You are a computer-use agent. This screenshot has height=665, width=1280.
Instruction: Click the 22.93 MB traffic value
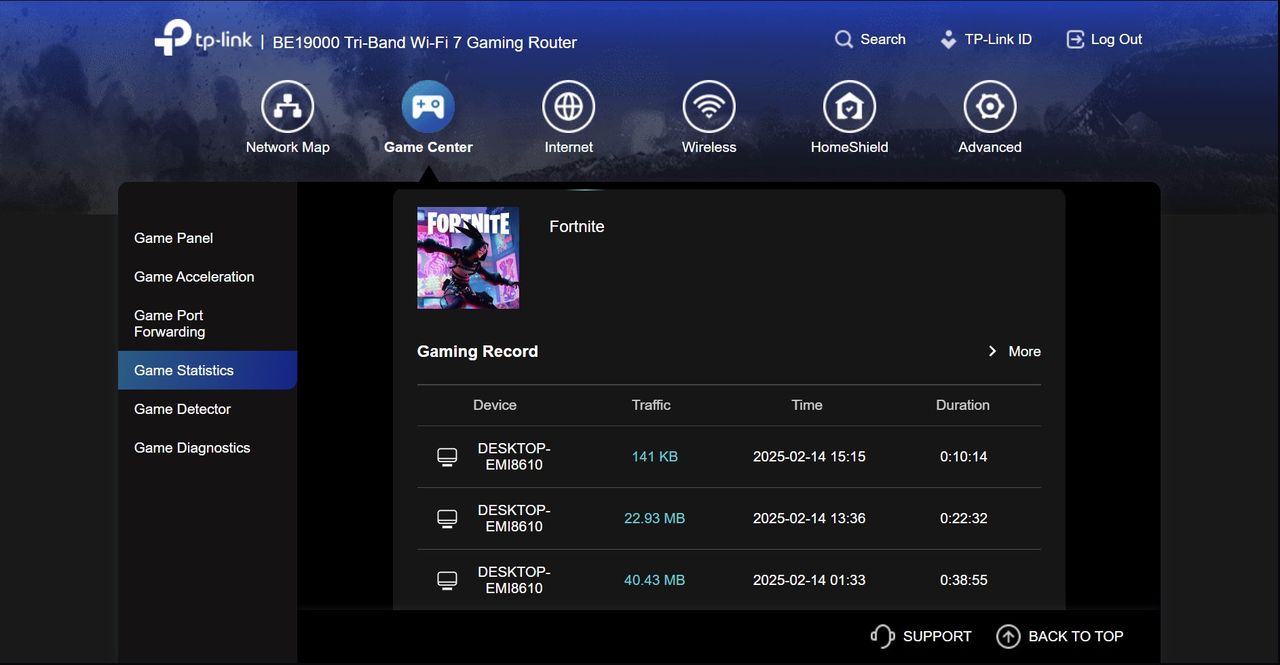655,518
